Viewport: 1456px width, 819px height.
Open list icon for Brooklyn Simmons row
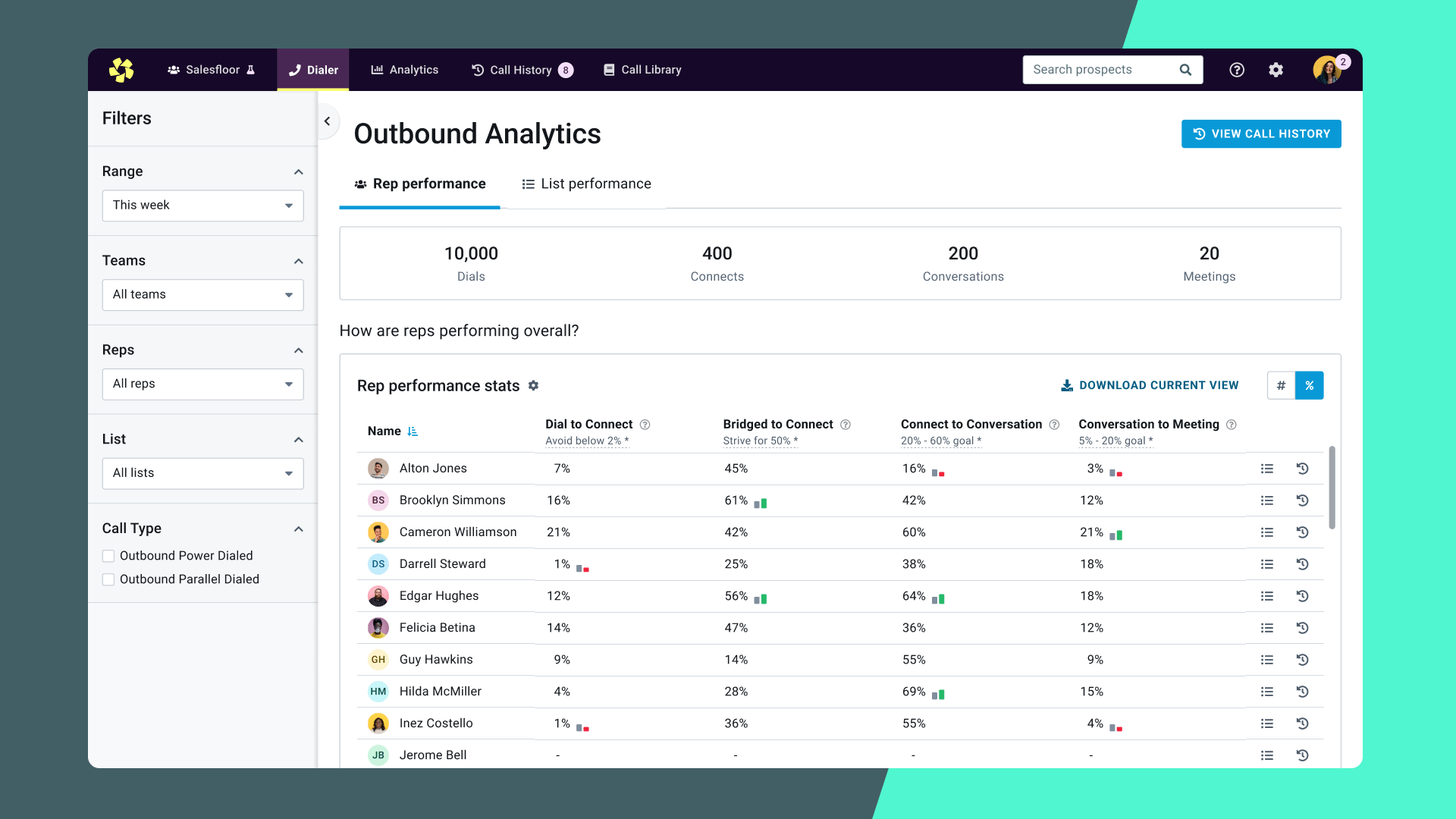(1266, 500)
